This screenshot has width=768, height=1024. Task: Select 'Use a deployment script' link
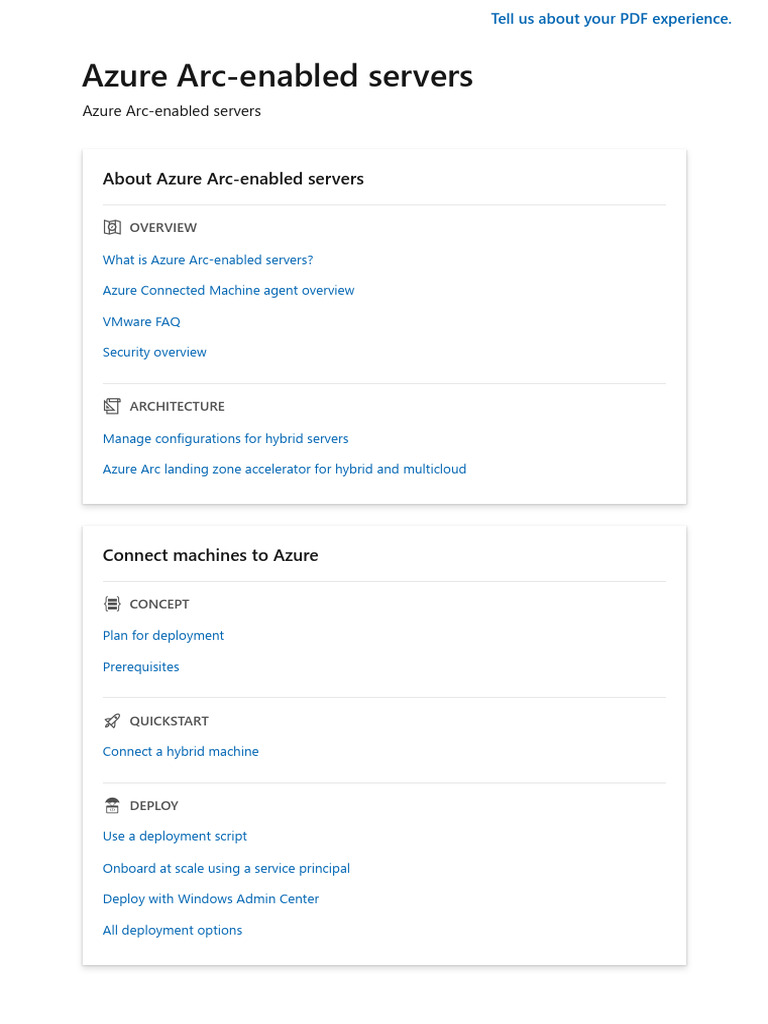click(x=174, y=837)
